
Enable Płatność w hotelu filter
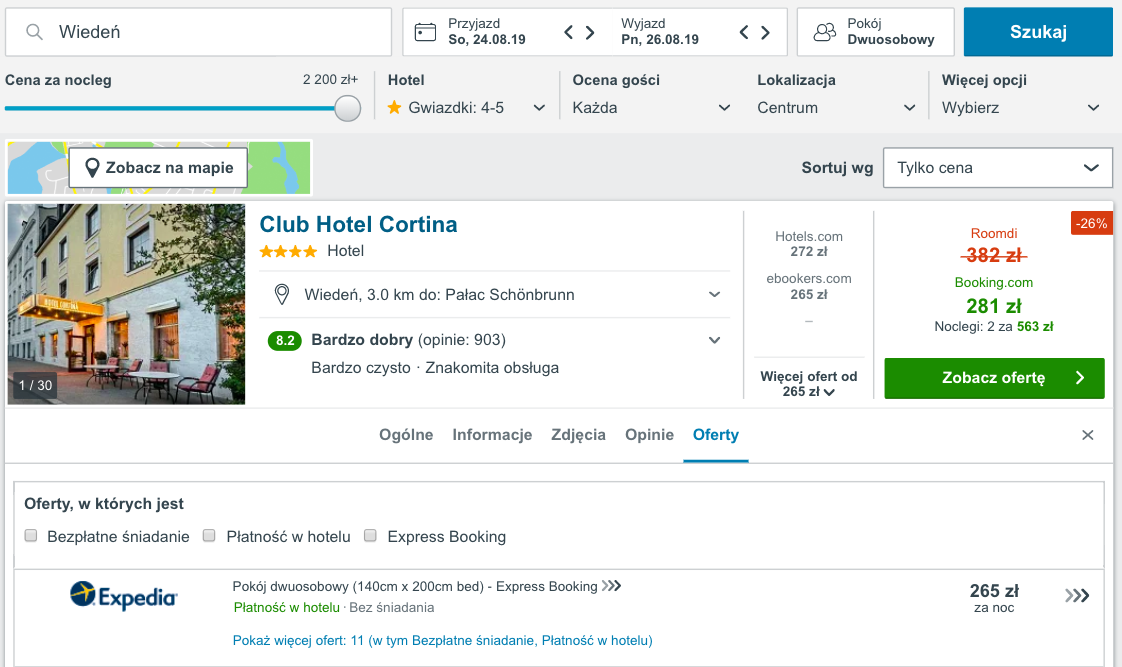[x=209, y=535]
